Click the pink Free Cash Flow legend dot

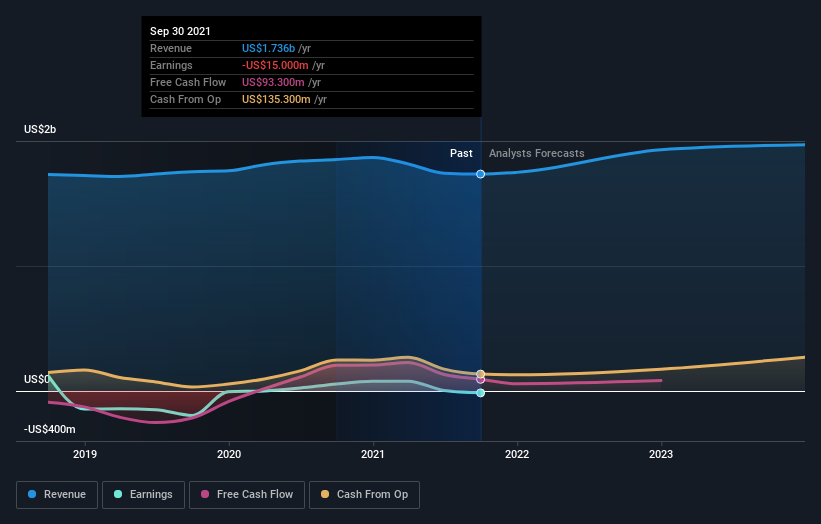(x=205, y=494)
